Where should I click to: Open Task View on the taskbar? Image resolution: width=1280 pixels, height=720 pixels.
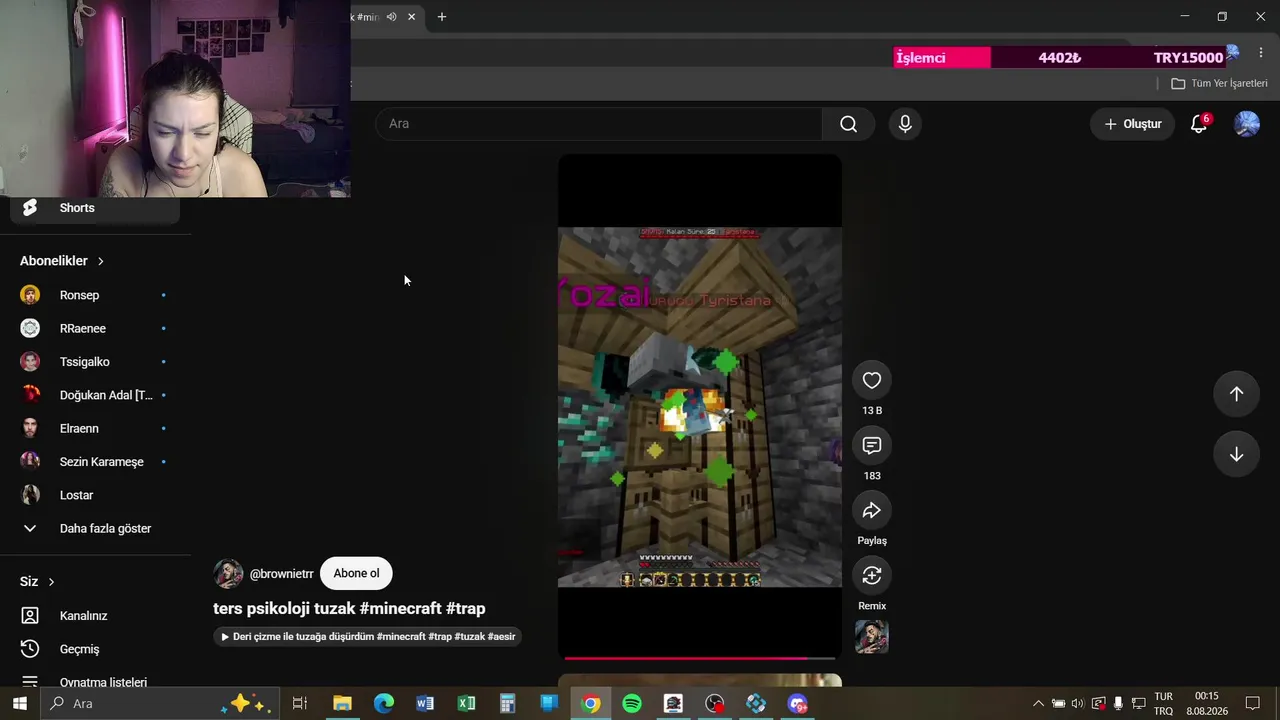[299, 704]
